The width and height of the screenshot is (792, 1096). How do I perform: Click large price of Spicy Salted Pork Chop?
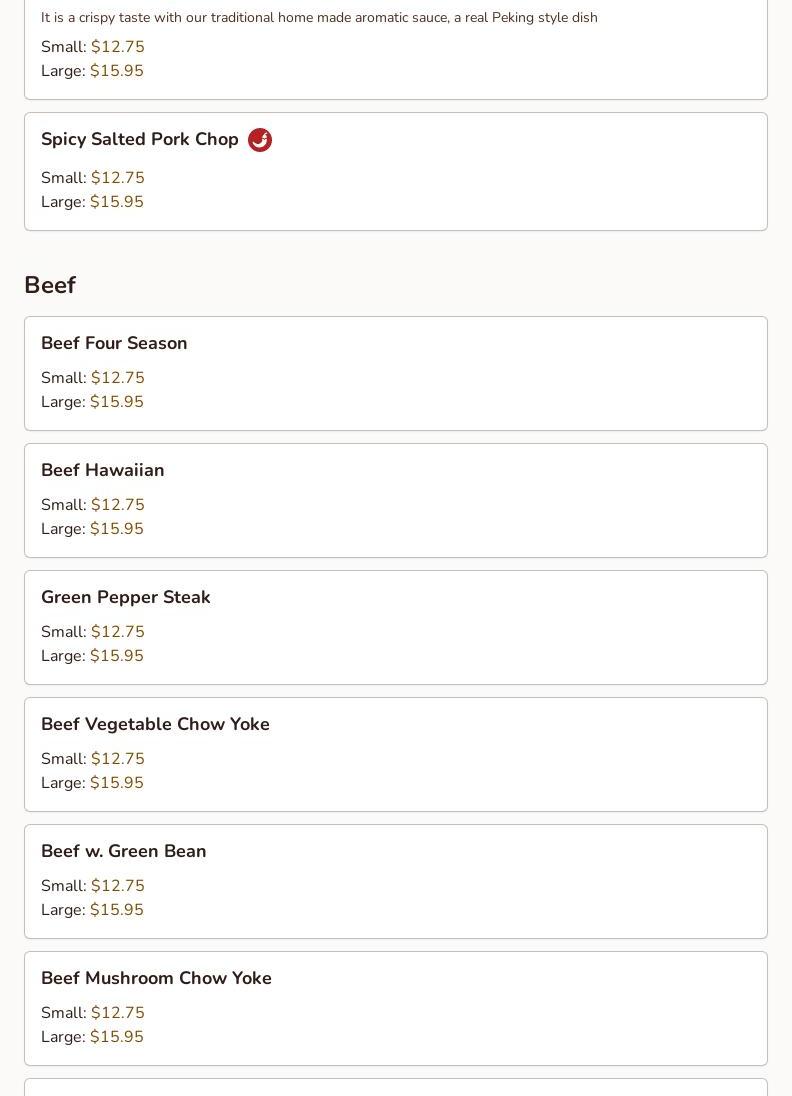tap(117, 202)
